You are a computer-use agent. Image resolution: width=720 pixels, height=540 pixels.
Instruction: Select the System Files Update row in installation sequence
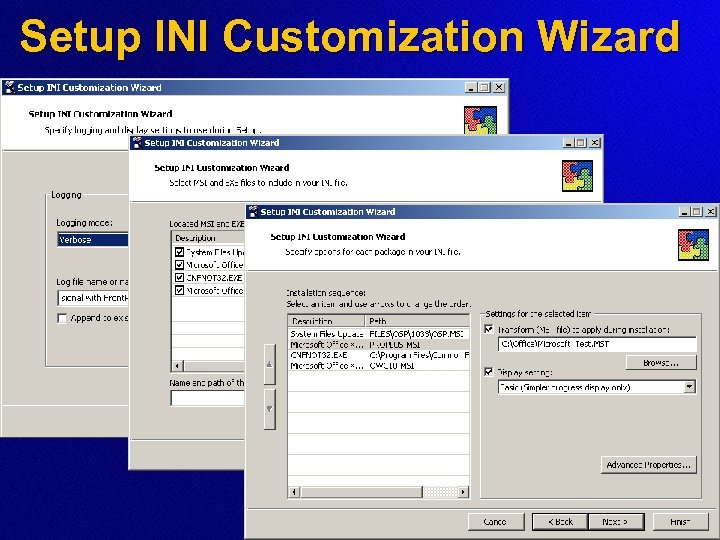coord(379,334)
